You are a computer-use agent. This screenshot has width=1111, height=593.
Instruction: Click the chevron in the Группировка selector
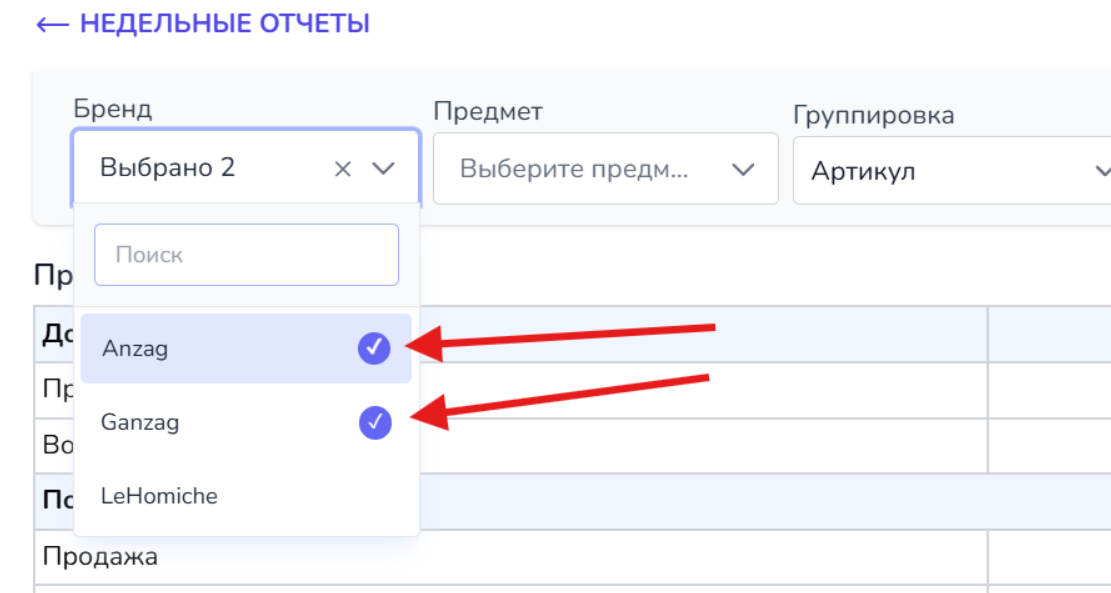[x=1102, y=171]
